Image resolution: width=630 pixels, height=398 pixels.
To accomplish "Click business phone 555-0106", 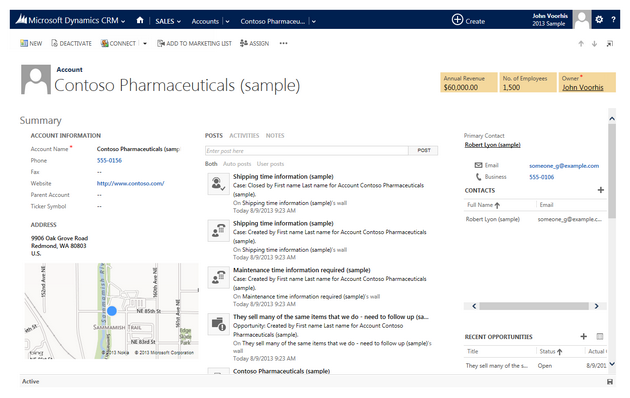I will click(x=542, y=177).
